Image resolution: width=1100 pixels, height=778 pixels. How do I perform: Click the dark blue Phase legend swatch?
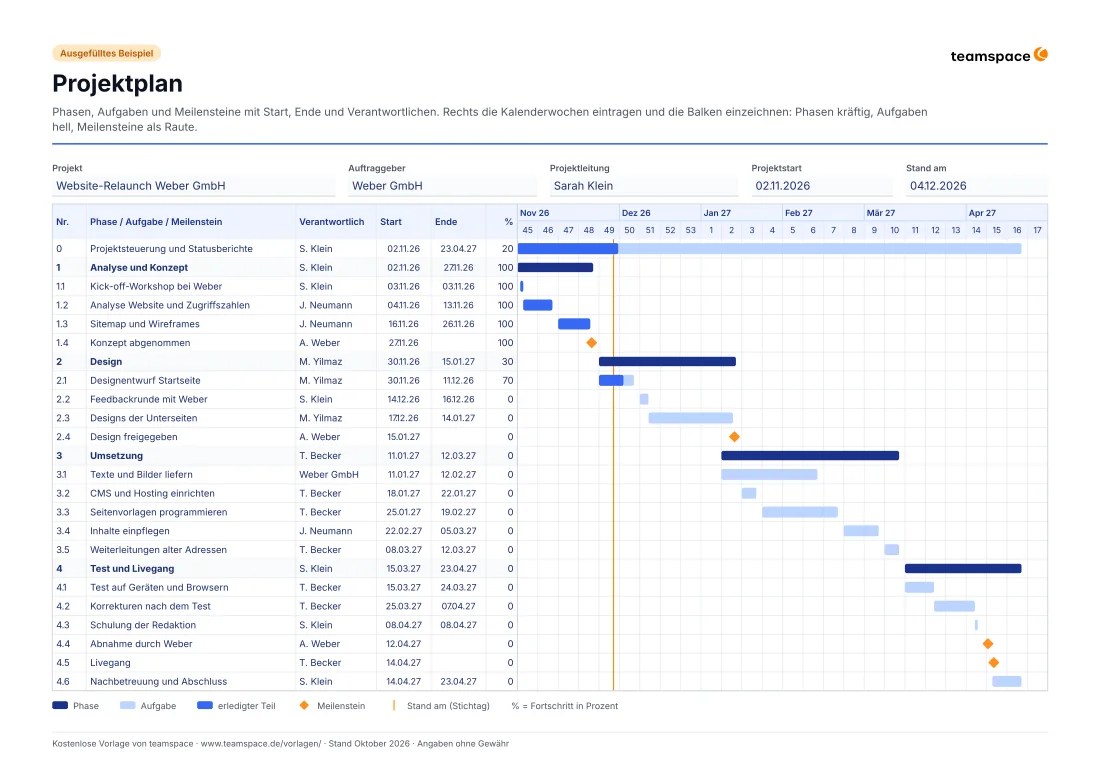tap(60, 706)
